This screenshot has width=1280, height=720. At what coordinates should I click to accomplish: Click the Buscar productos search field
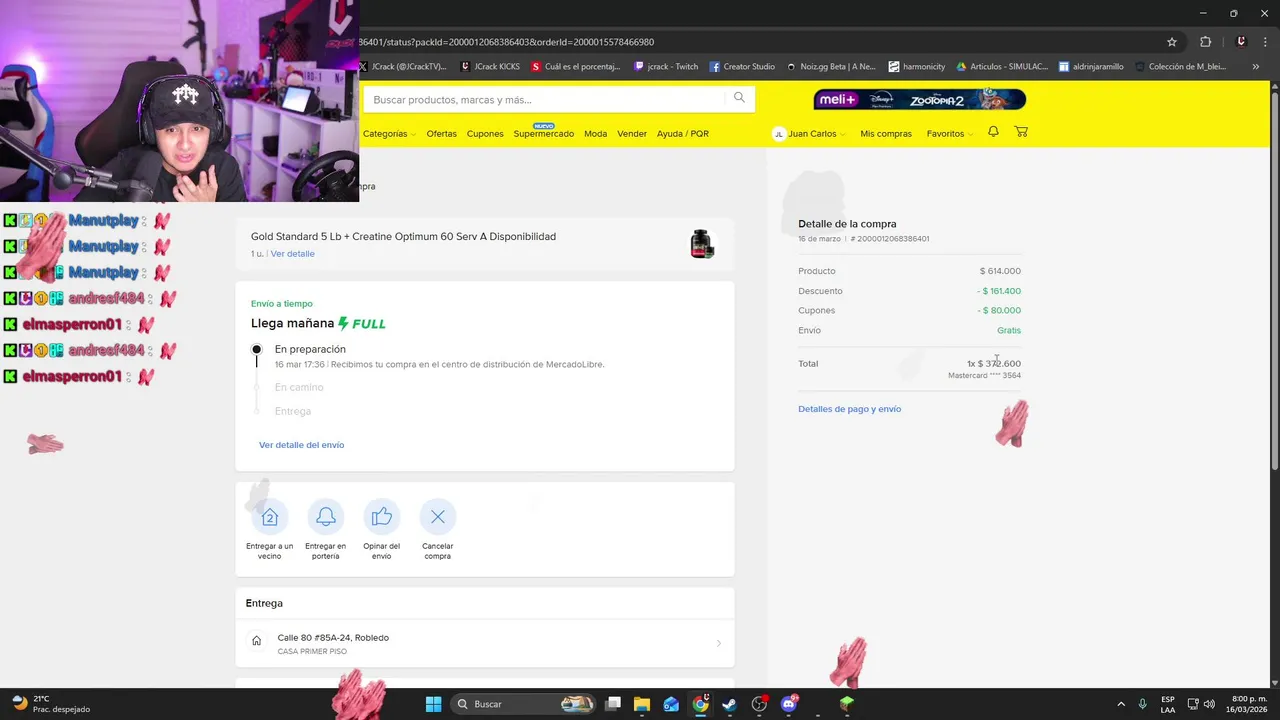(x=545, y=99)
